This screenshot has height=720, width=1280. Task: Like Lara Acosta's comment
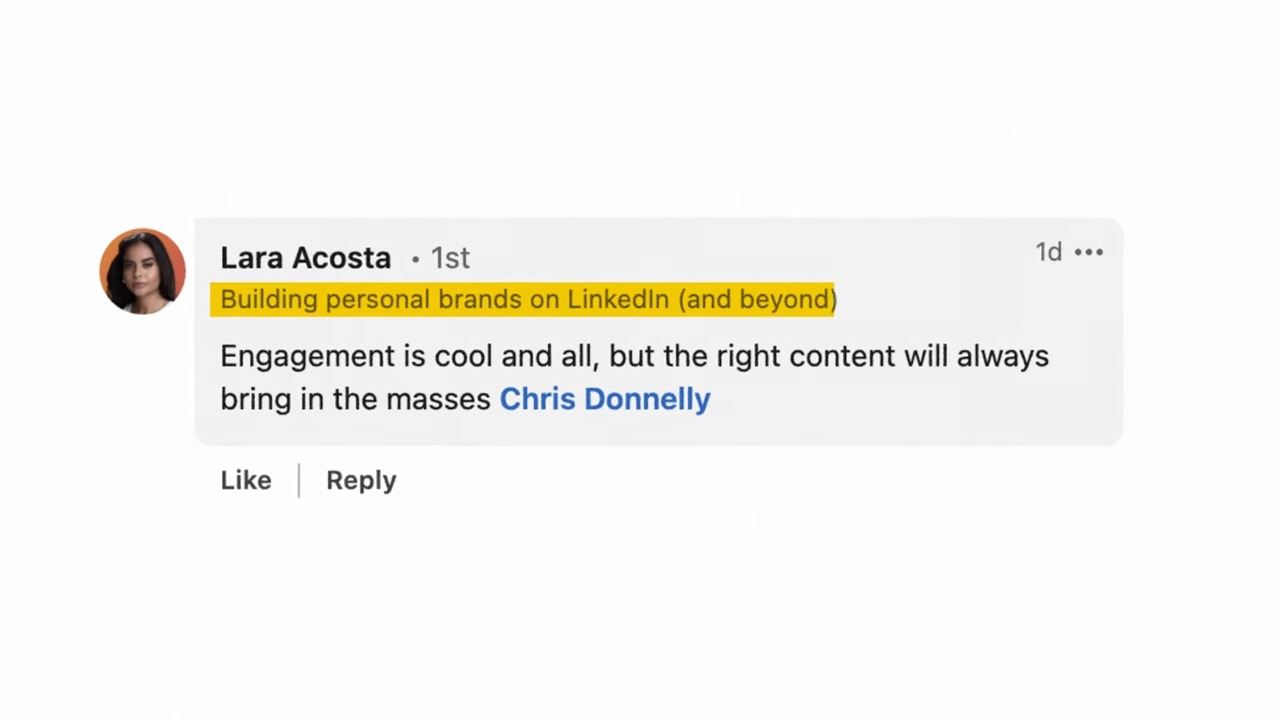[x=246, y=480]
